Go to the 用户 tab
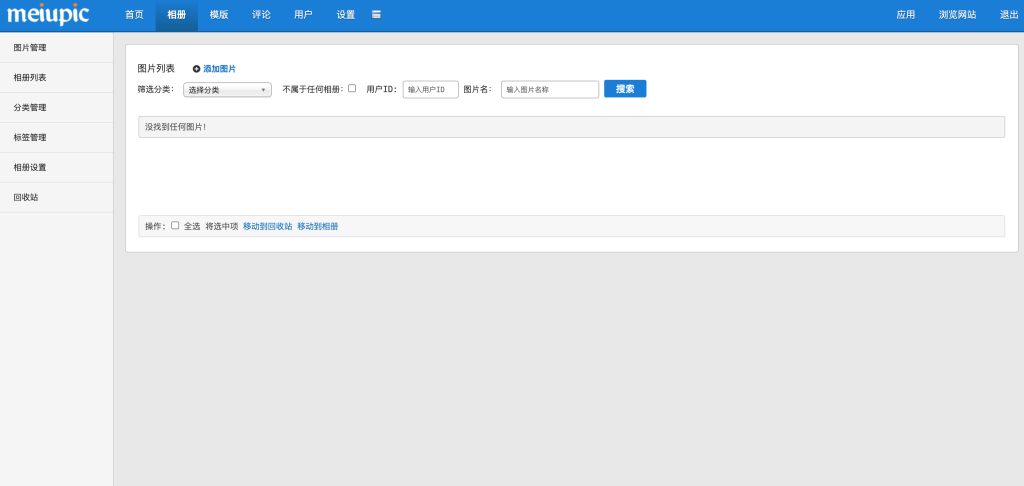The width and height of the screenshot is (1024, 486). 303,15
